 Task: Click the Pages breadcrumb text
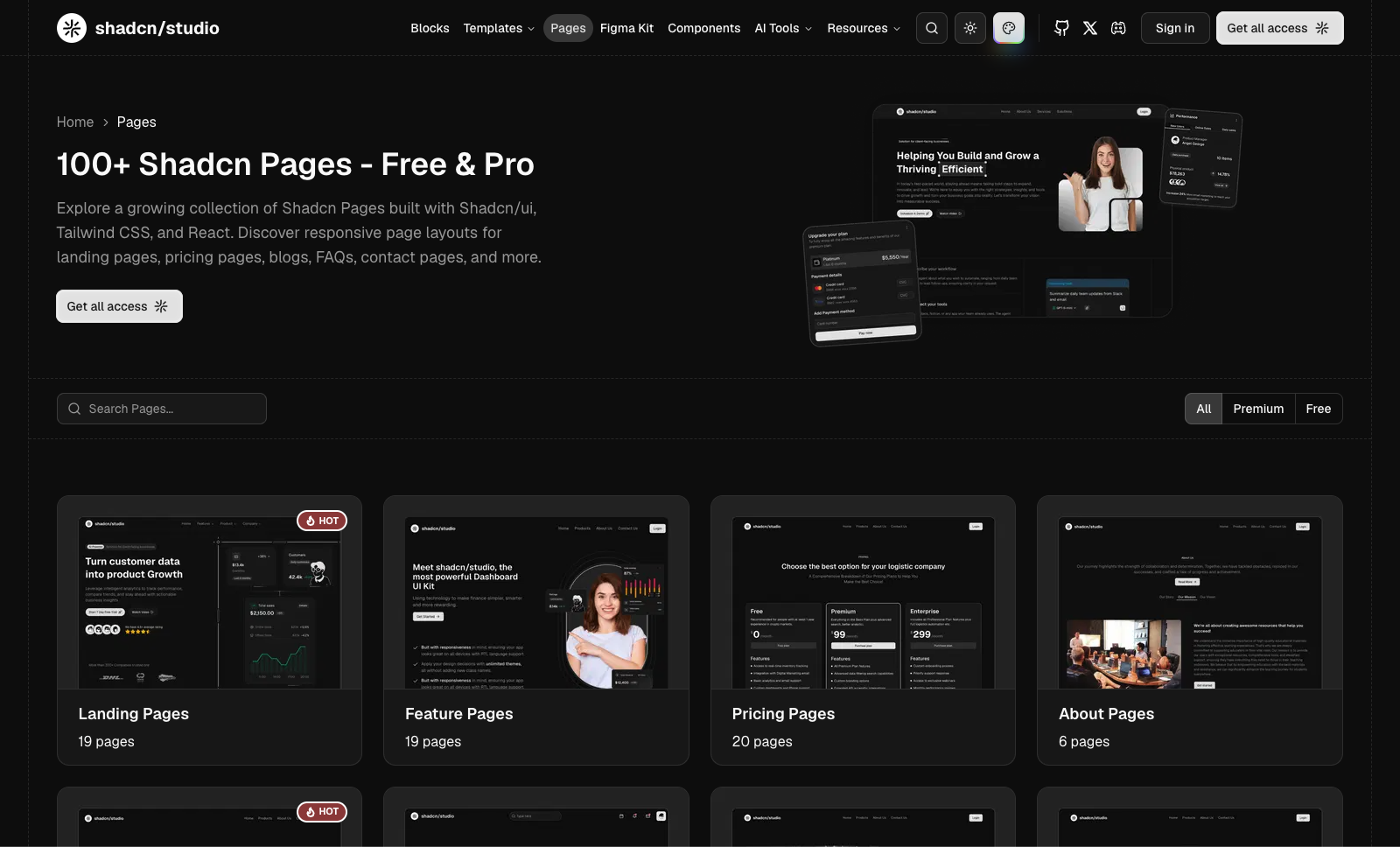pyautogui.click(x=136, y=122)
